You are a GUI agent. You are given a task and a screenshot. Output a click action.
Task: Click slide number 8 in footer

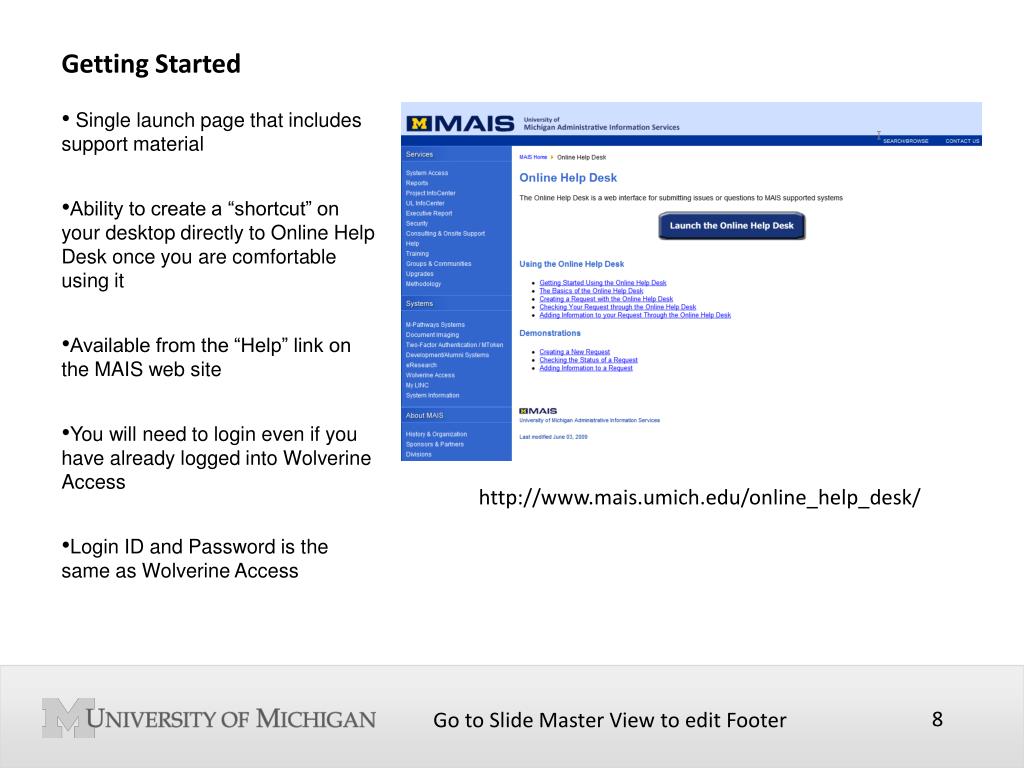pyautogui.click(x=937, y=719)
